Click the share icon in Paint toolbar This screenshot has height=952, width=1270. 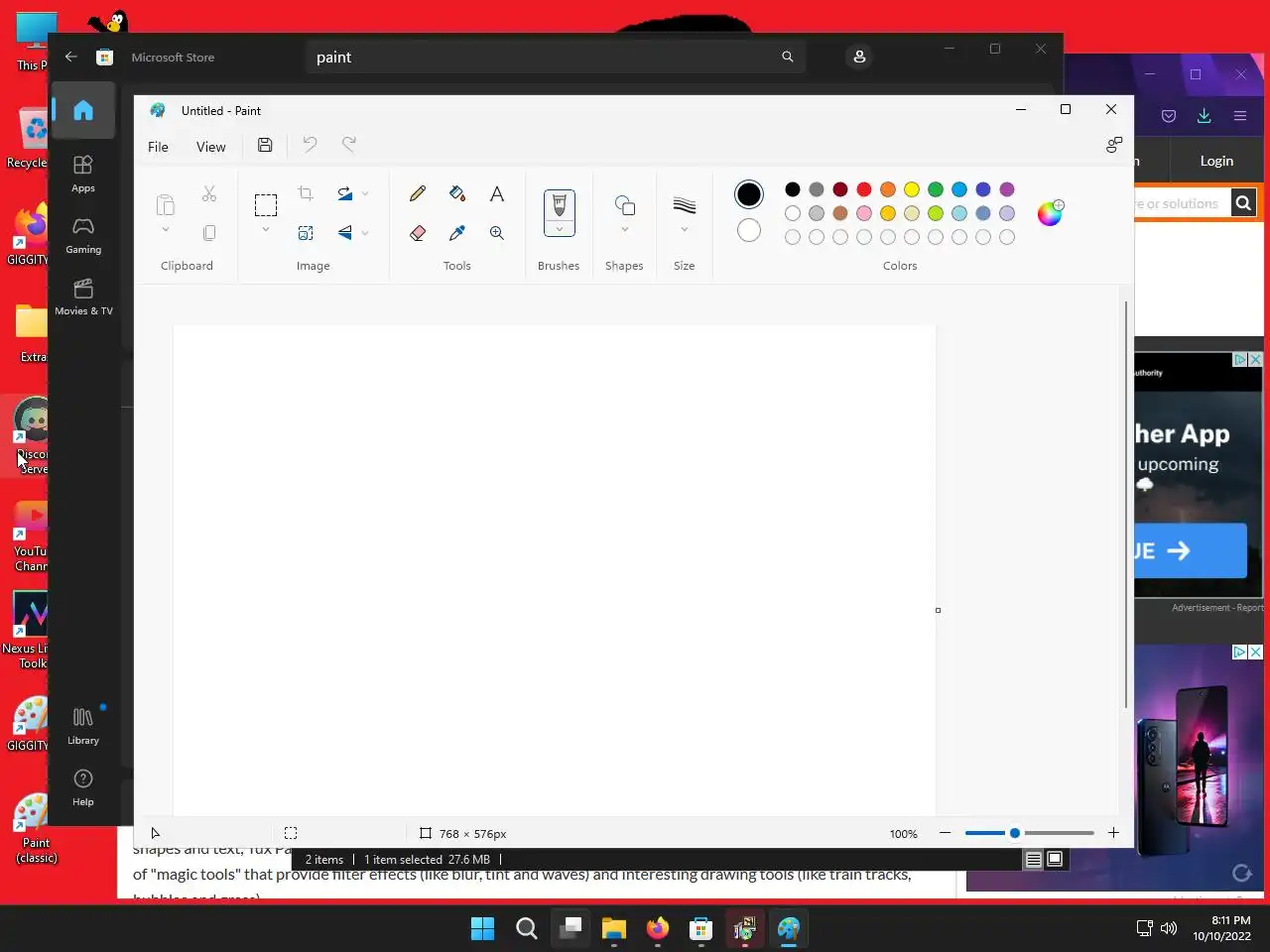click(x=1113, y=145)
